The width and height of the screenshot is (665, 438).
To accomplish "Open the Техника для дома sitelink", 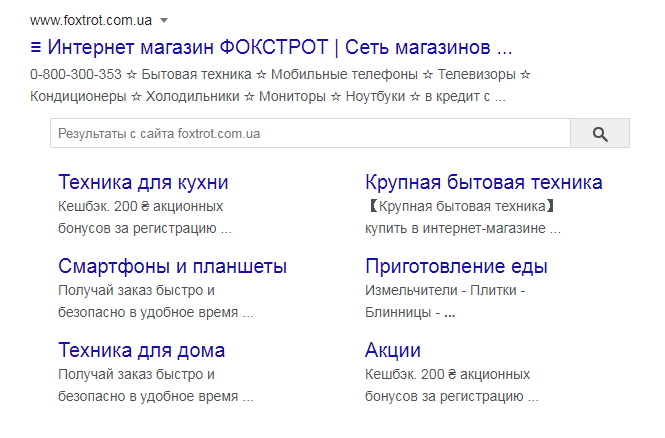I will pos(142,350).
